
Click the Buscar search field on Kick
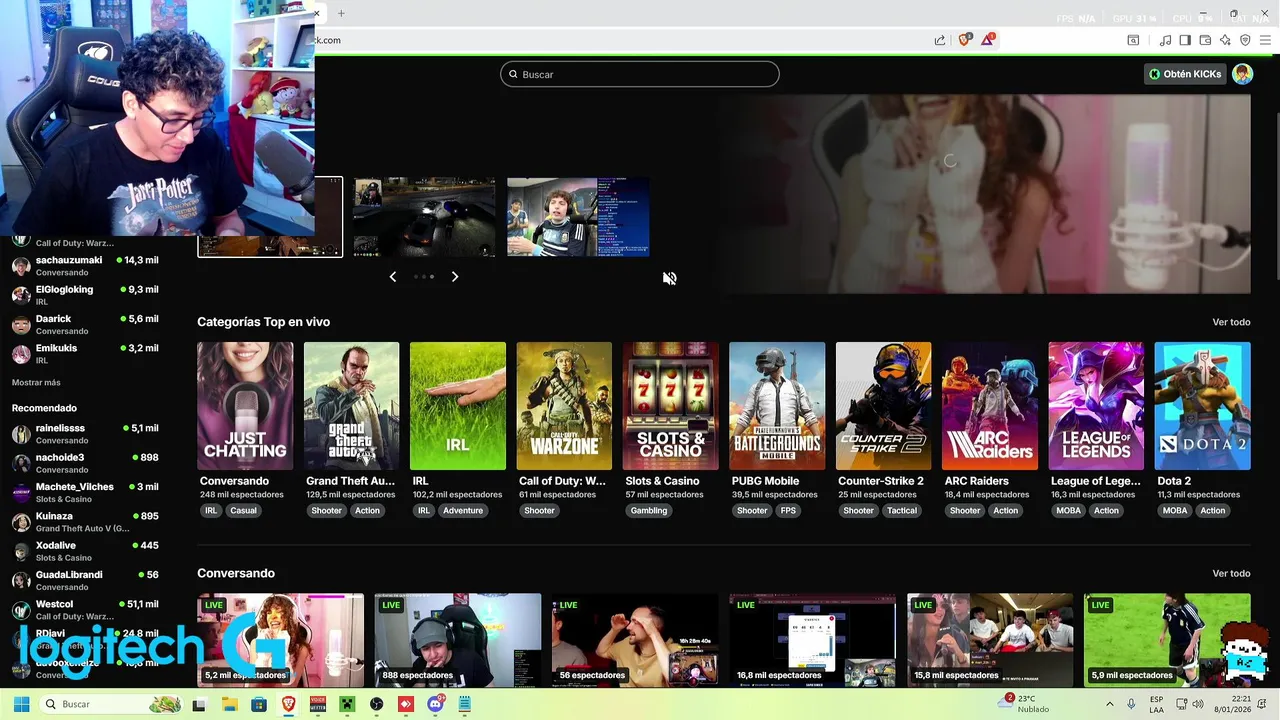[x=640, y=74]
